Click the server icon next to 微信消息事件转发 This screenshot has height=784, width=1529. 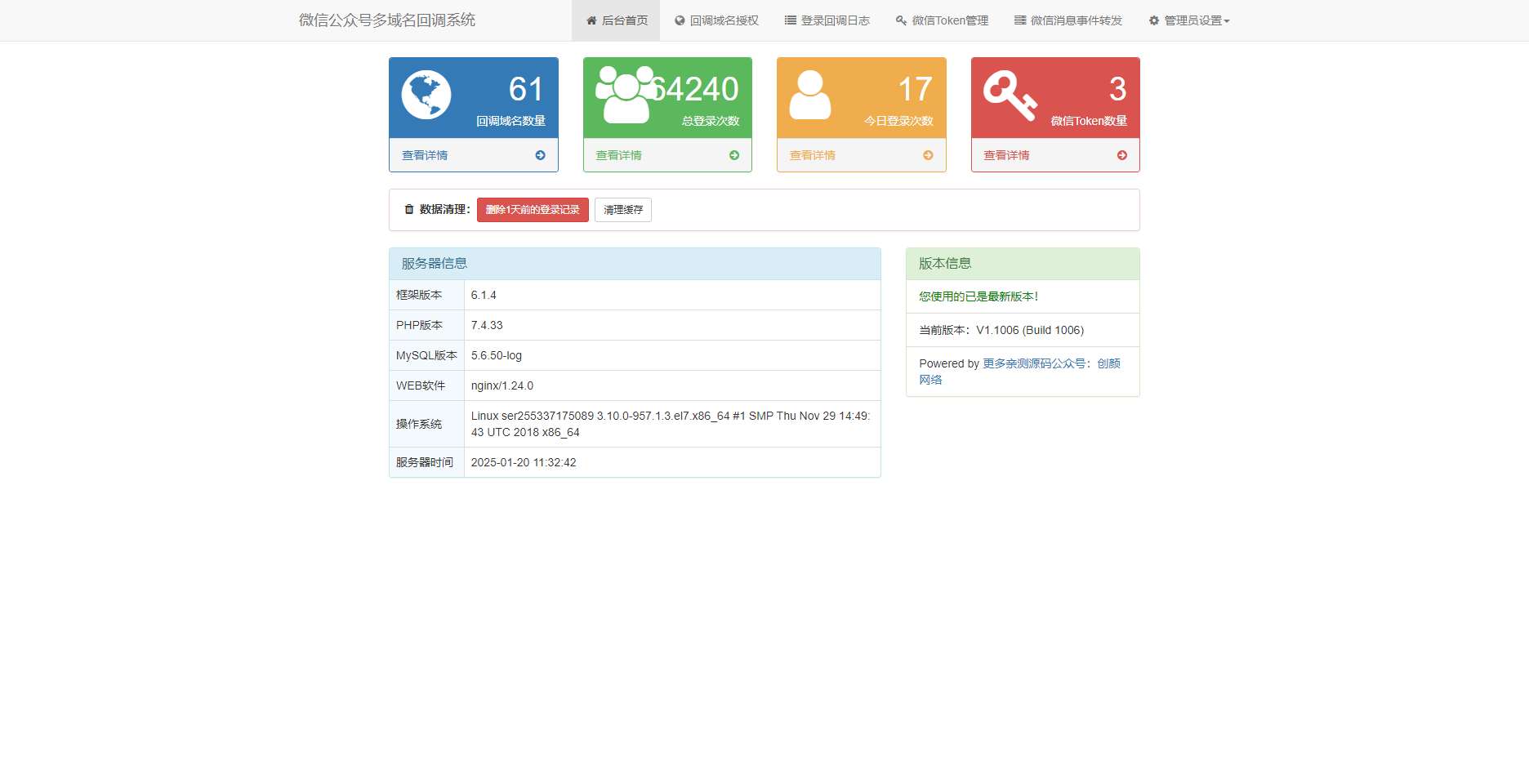(x=1020, y=20)
